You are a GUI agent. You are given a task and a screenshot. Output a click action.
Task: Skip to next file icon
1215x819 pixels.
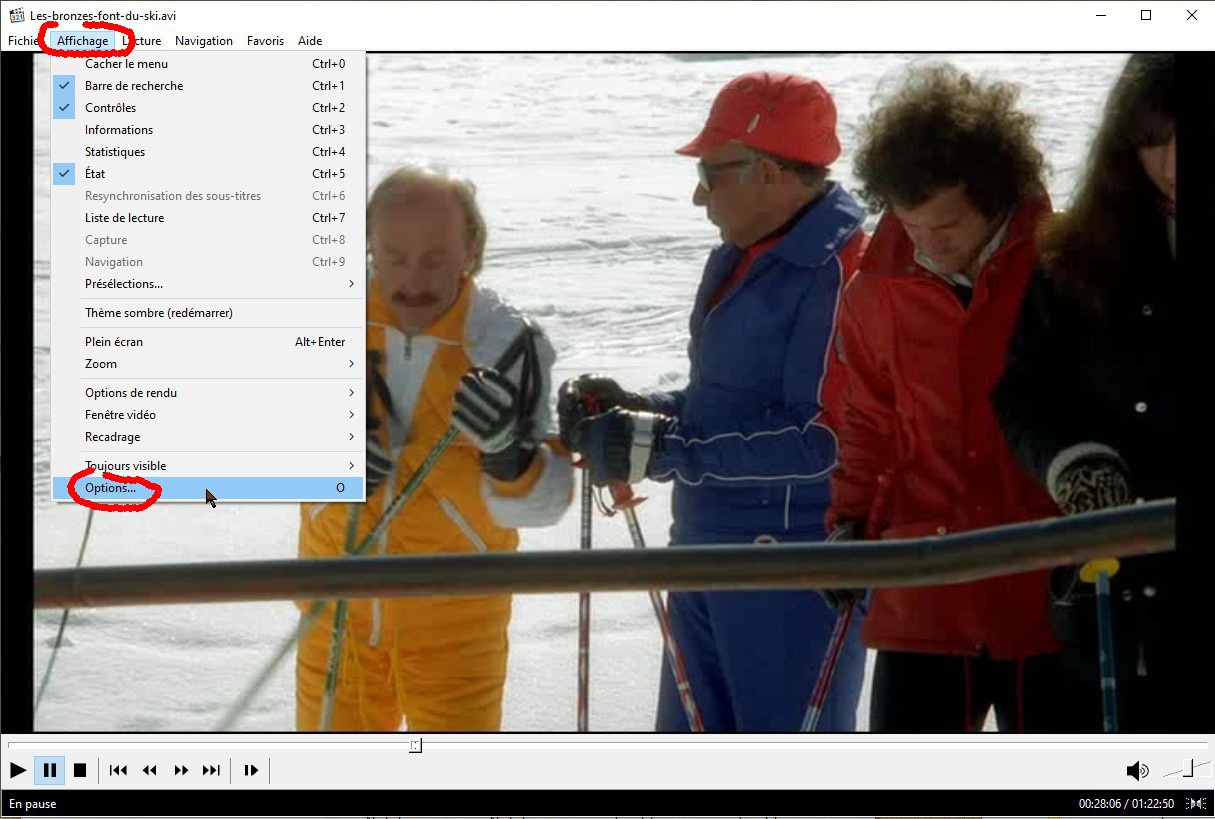pyautogui.click(x=211, y=770)
